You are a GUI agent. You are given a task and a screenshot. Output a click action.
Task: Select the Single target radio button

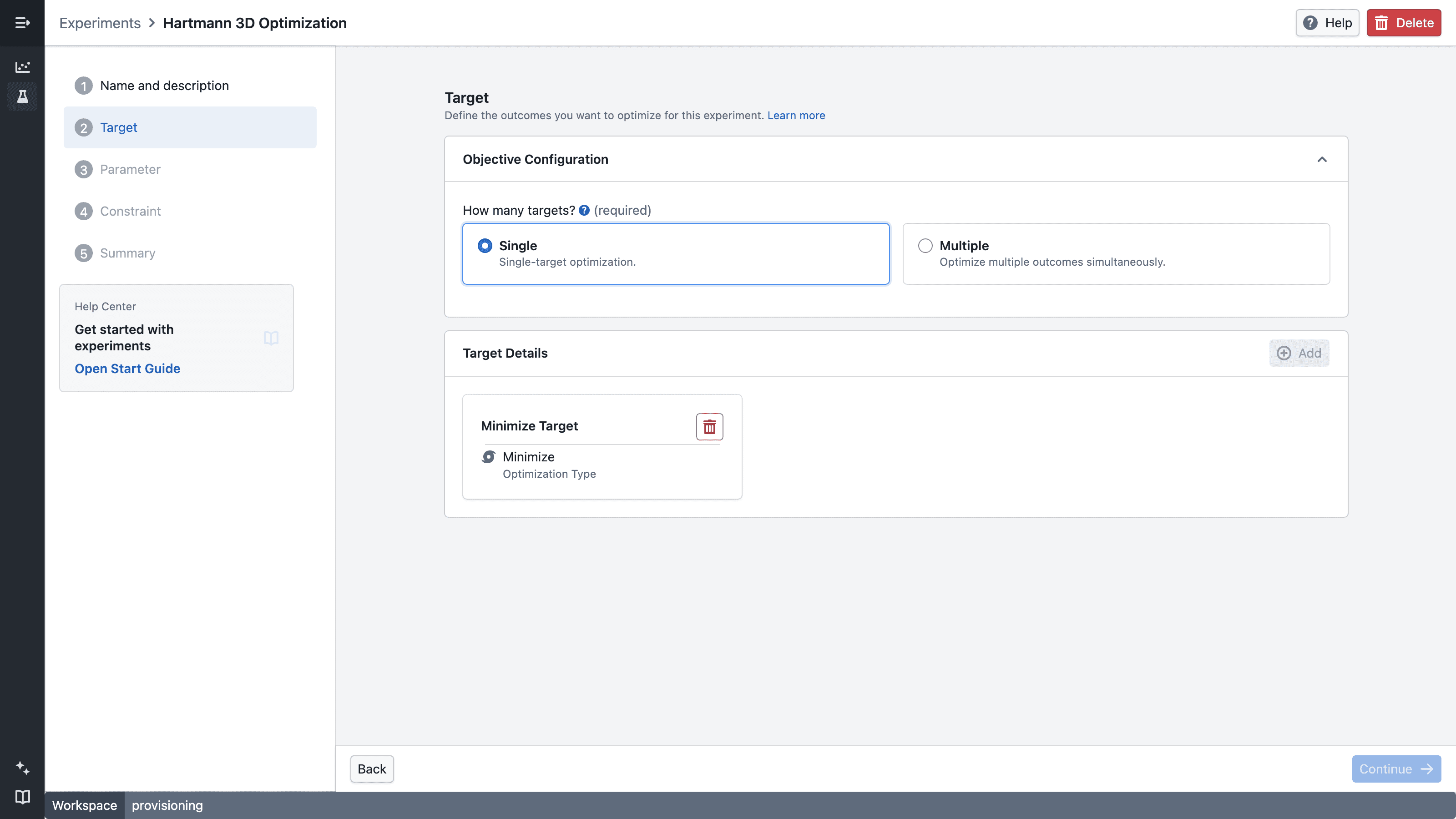click(485, 246)
